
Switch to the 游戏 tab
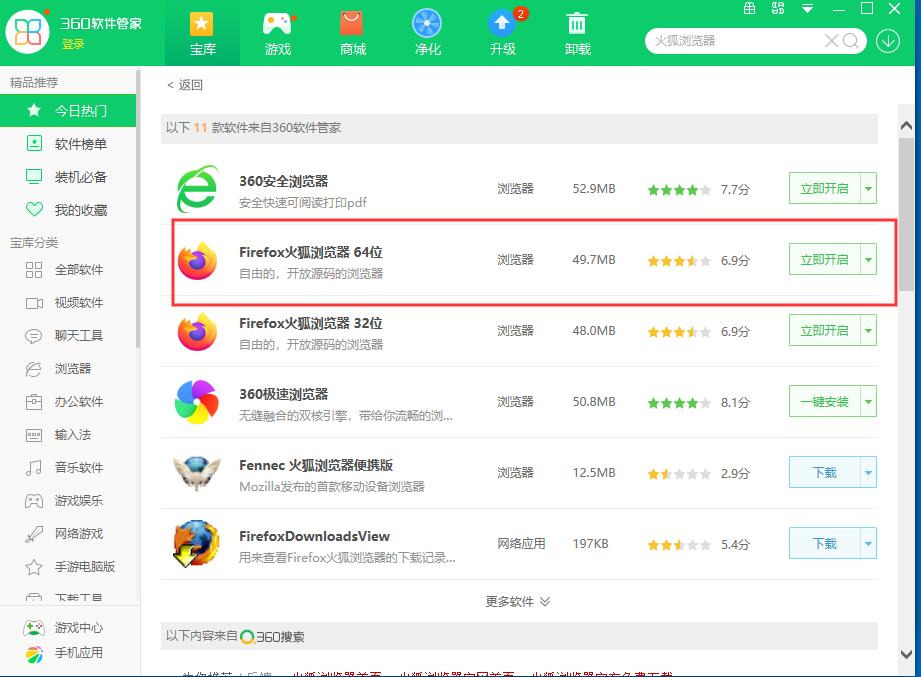(x=277, y=33)
